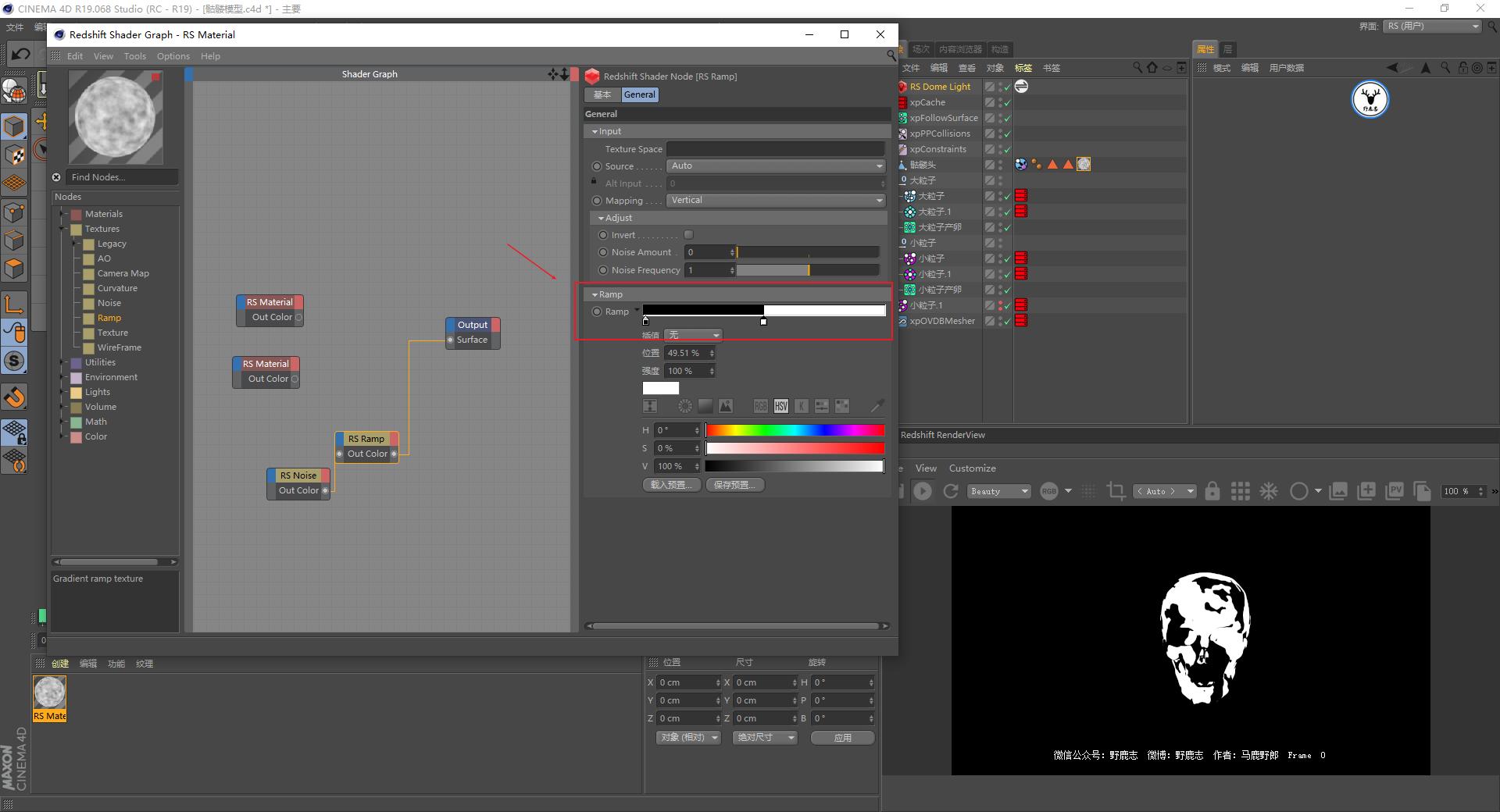Image resolution: width=1500 pixels, height=812 pixels.
Task: Click the 载入预置 load preset button
Action: coord(671,485)
